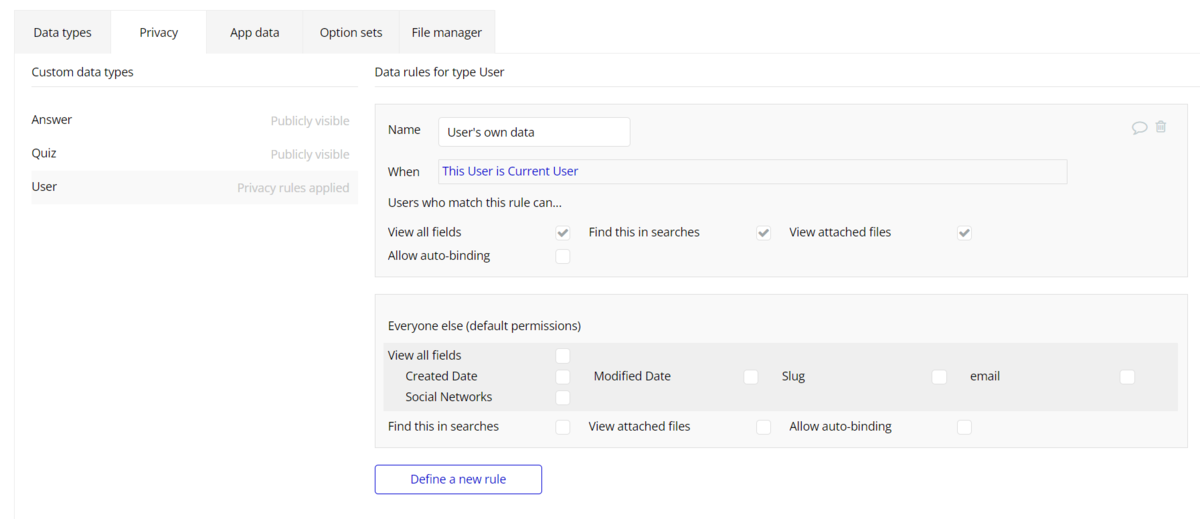
Task: Edit the rule Name input field
Action: (x=534, y=132)
